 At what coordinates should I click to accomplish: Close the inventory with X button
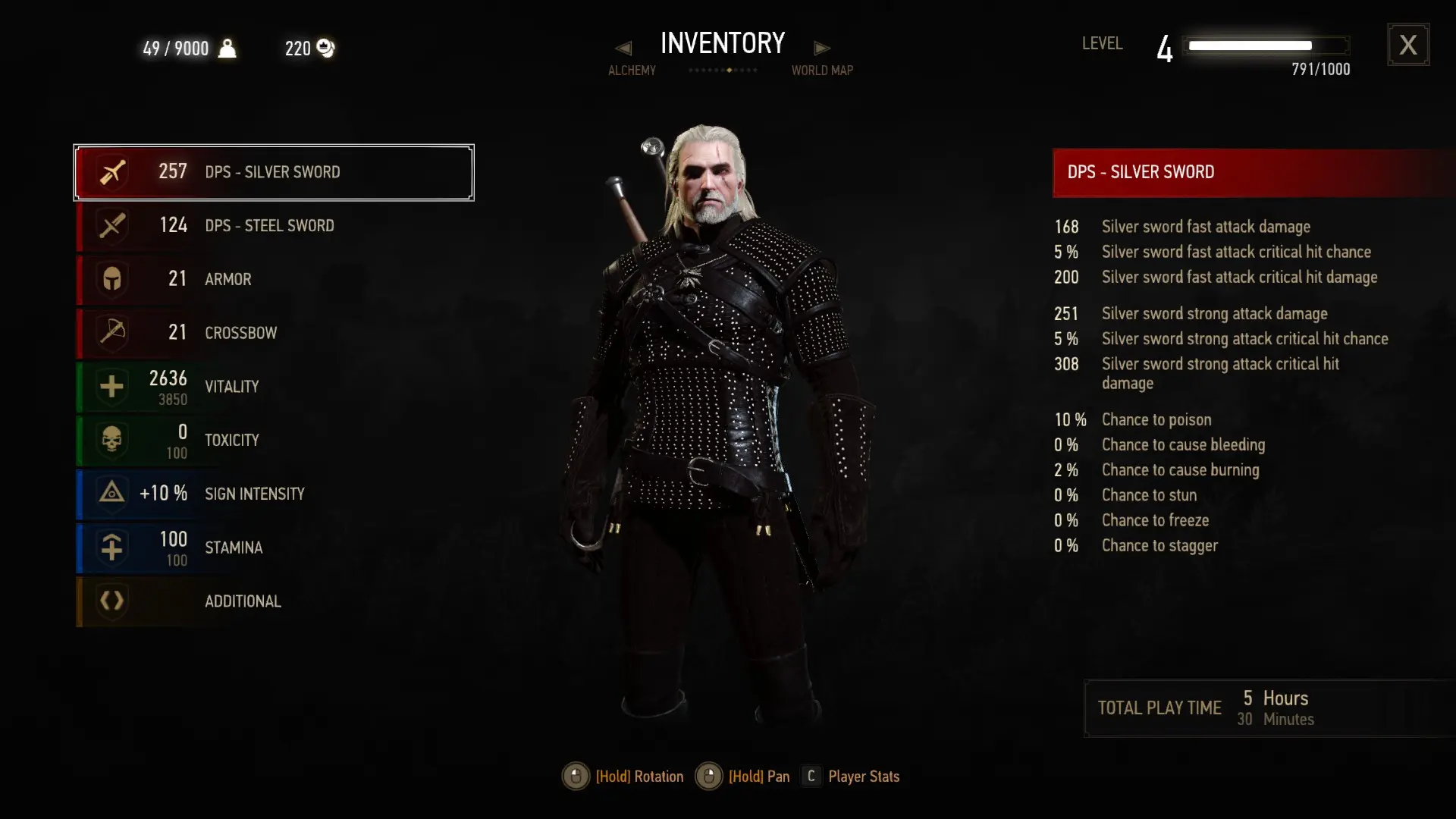[x=1408, y=45]
